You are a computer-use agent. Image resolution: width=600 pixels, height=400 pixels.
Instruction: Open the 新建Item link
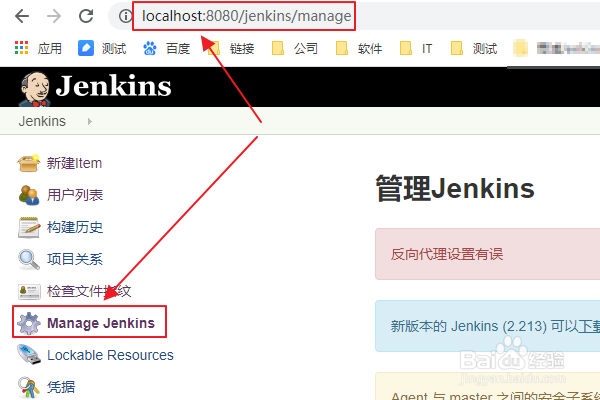74,163
